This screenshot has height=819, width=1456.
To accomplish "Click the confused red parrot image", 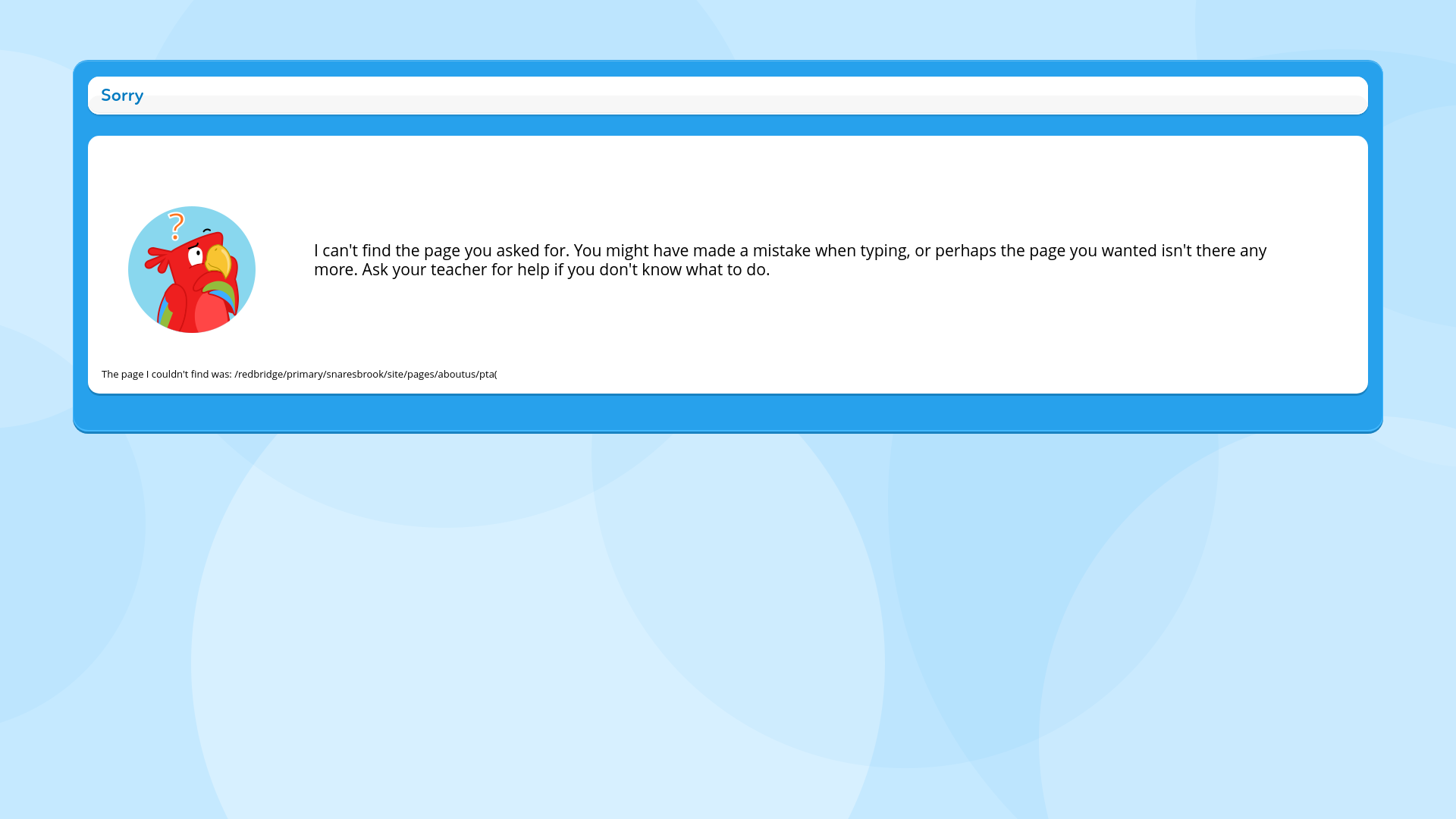I will (x=192, y=269).
